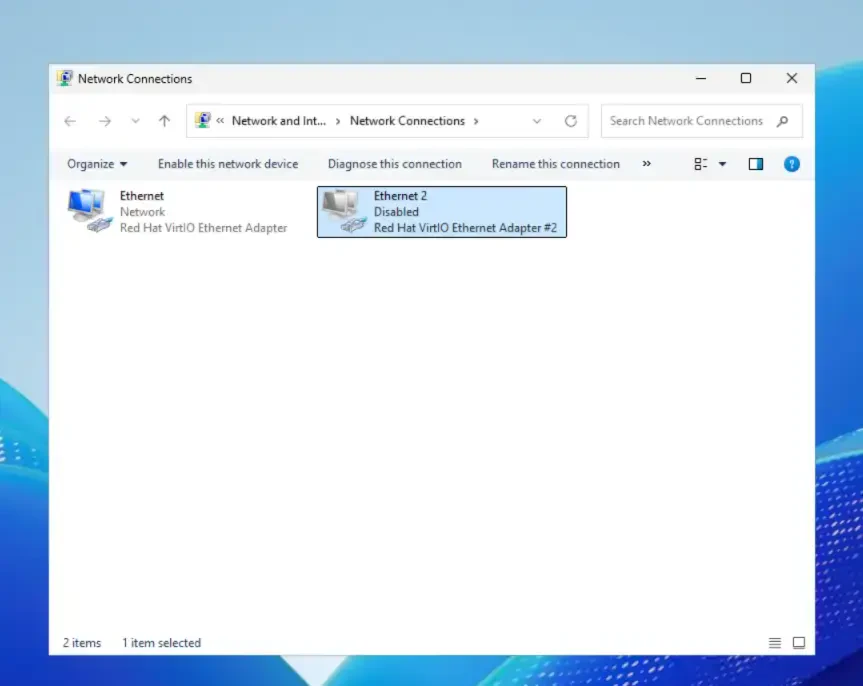Focus the Search Network Connections field
863x686 pixels.
pos(686,121)
